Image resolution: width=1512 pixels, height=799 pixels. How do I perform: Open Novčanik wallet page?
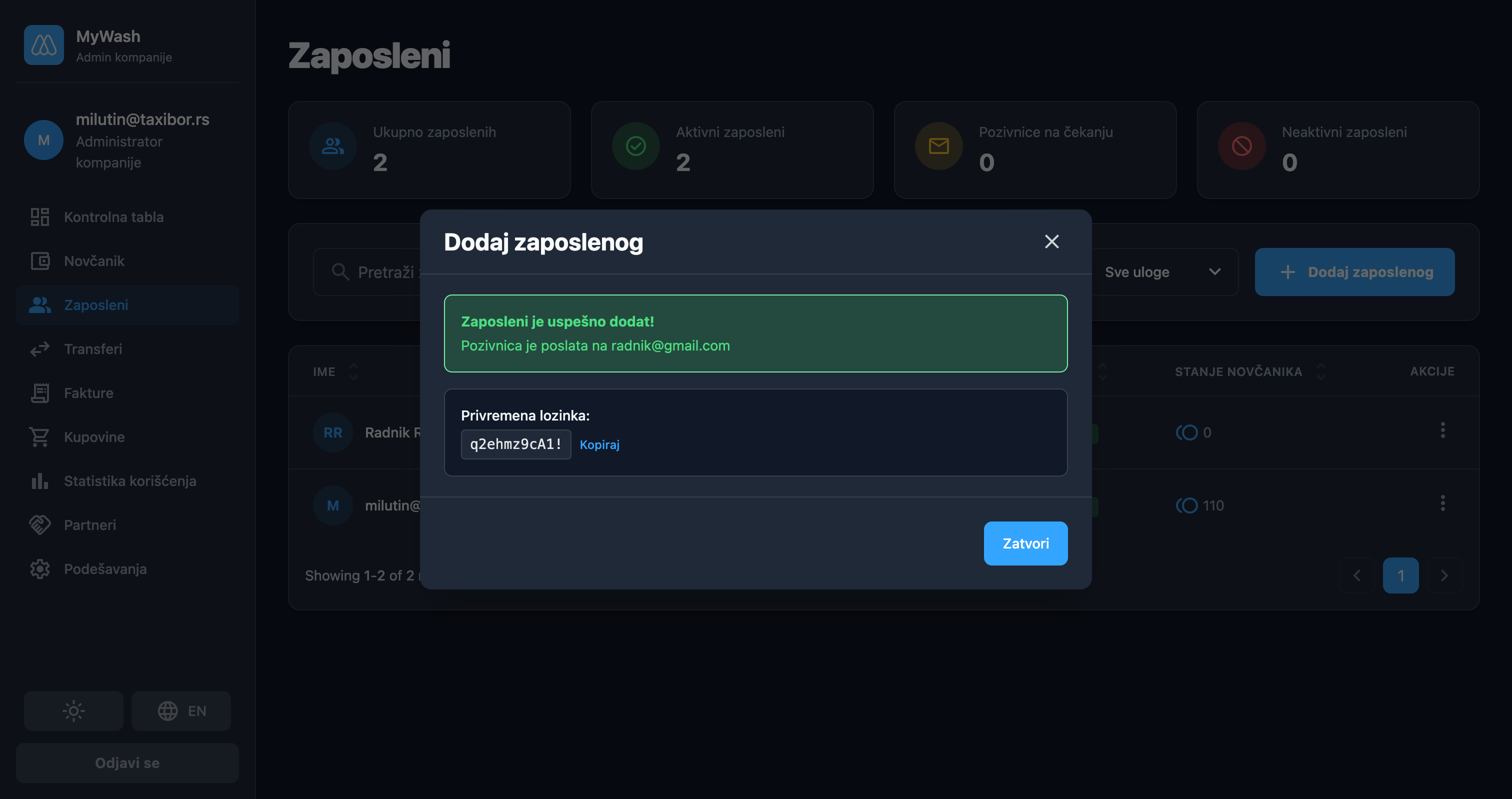coord(94,261)
